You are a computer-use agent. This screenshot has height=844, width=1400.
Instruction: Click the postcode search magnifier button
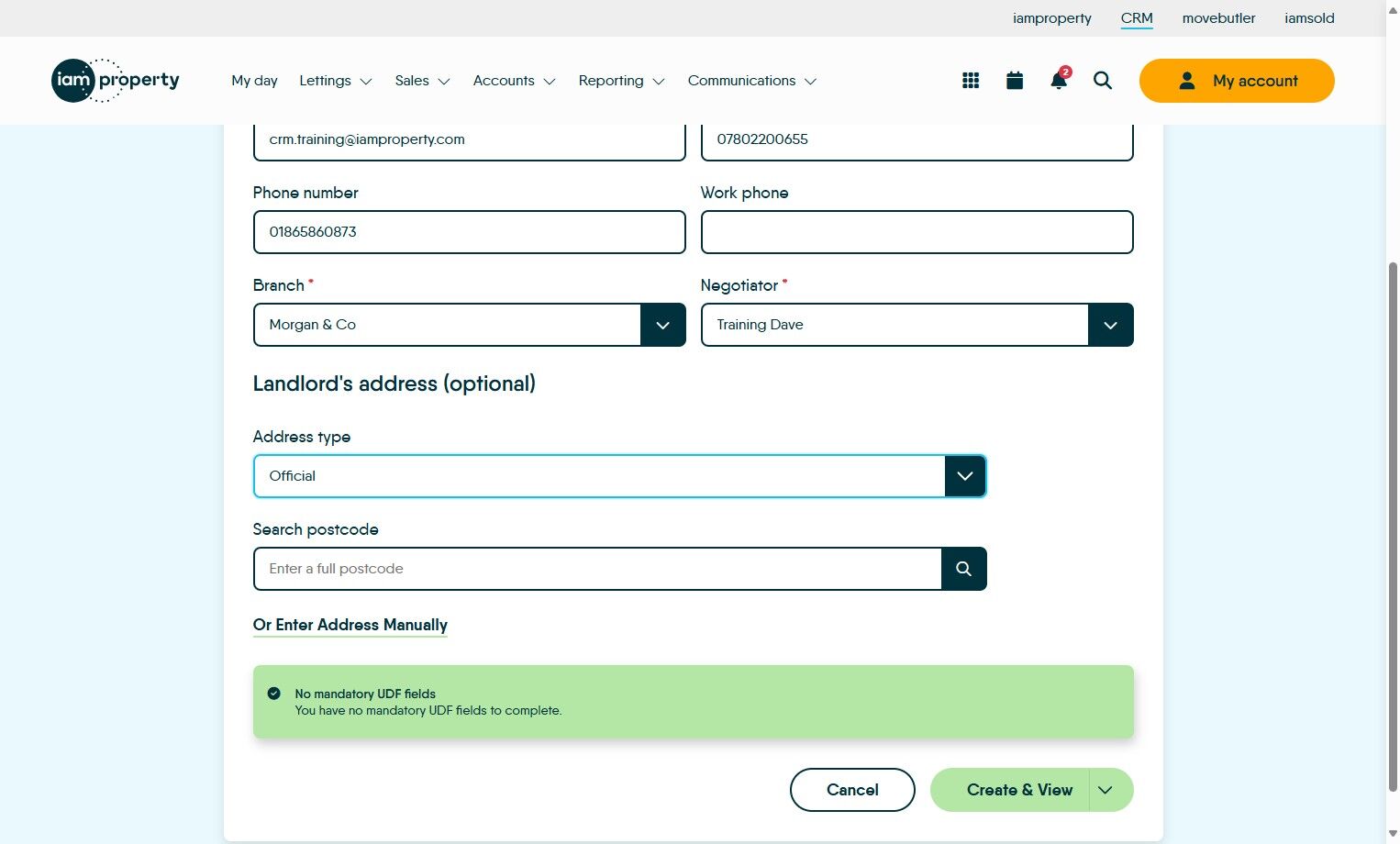point(963,569)
